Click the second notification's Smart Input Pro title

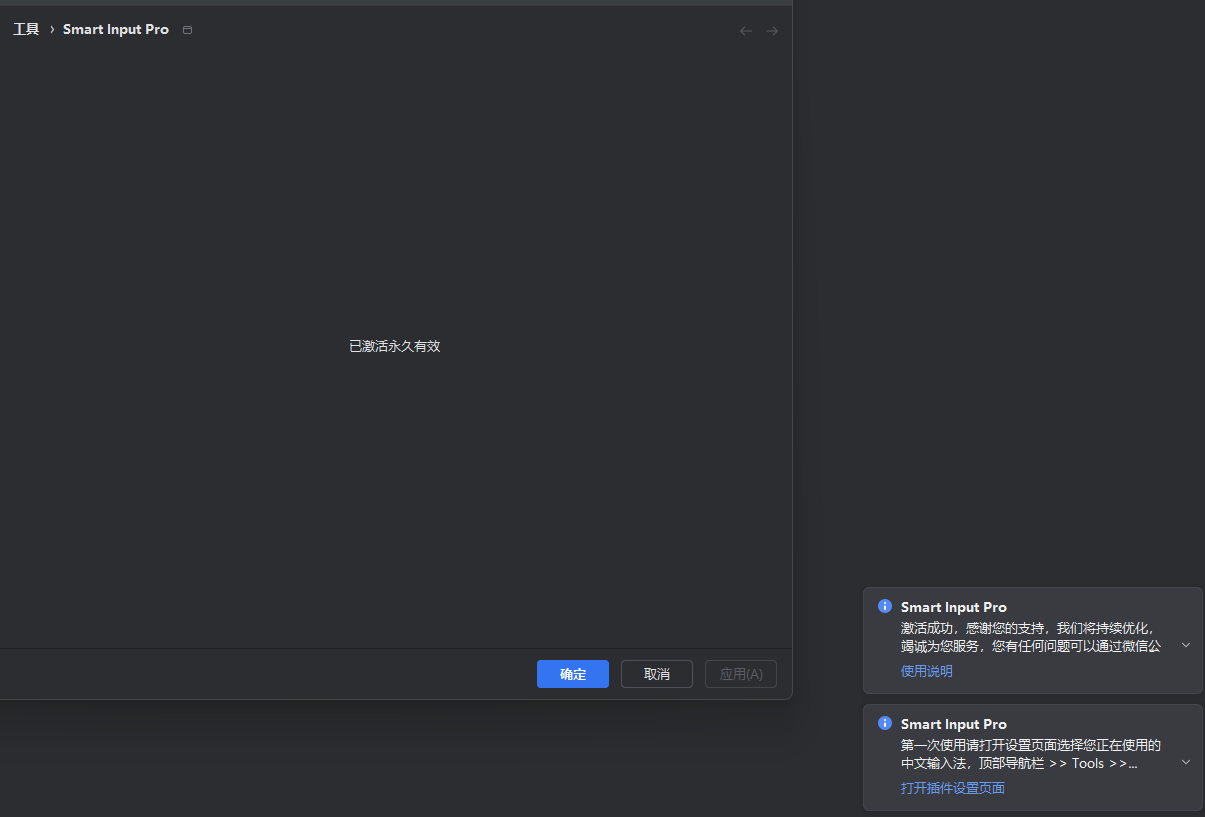tap(954, 724)
